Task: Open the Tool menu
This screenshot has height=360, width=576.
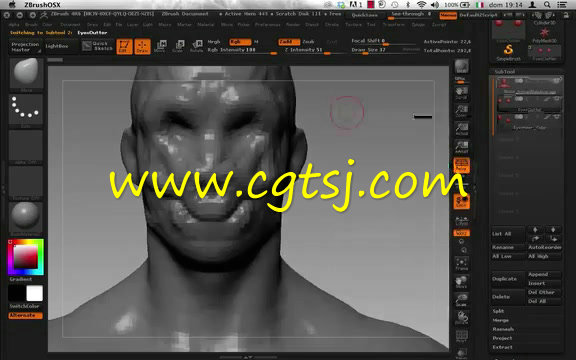Action: (x=371, y=25)
